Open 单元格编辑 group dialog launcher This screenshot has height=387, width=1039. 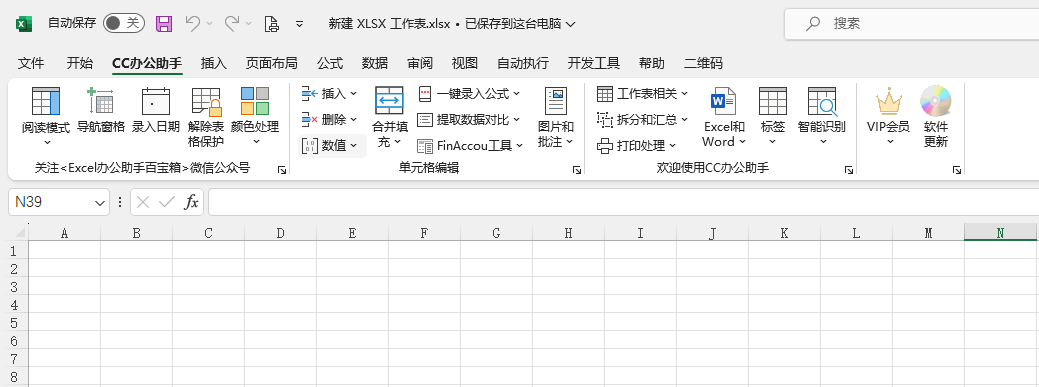(576, 170)
